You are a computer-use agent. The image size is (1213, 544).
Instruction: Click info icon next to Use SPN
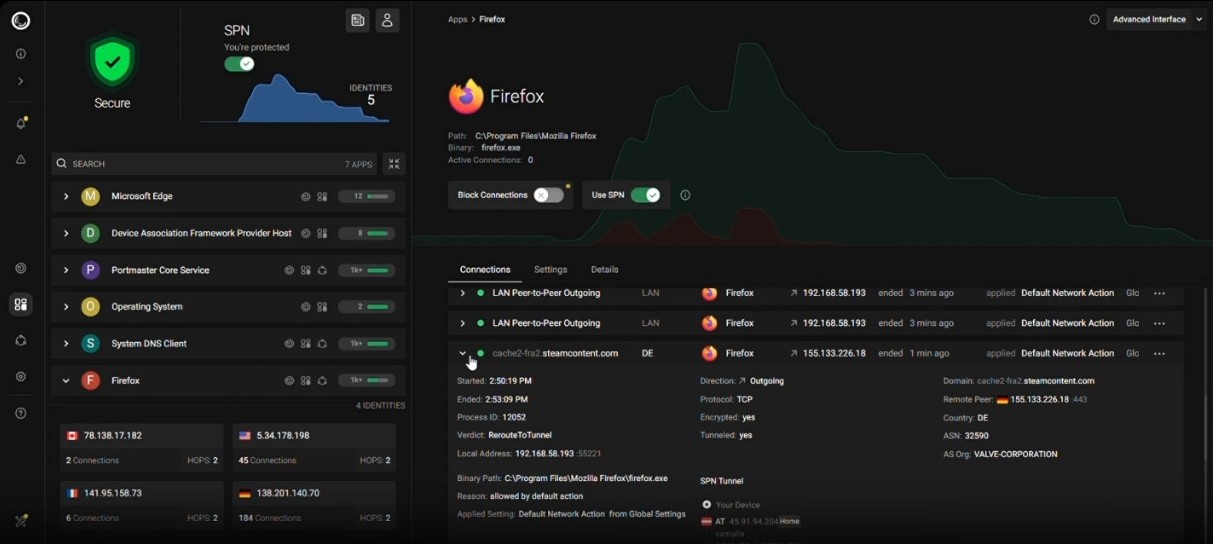[685, 195]
